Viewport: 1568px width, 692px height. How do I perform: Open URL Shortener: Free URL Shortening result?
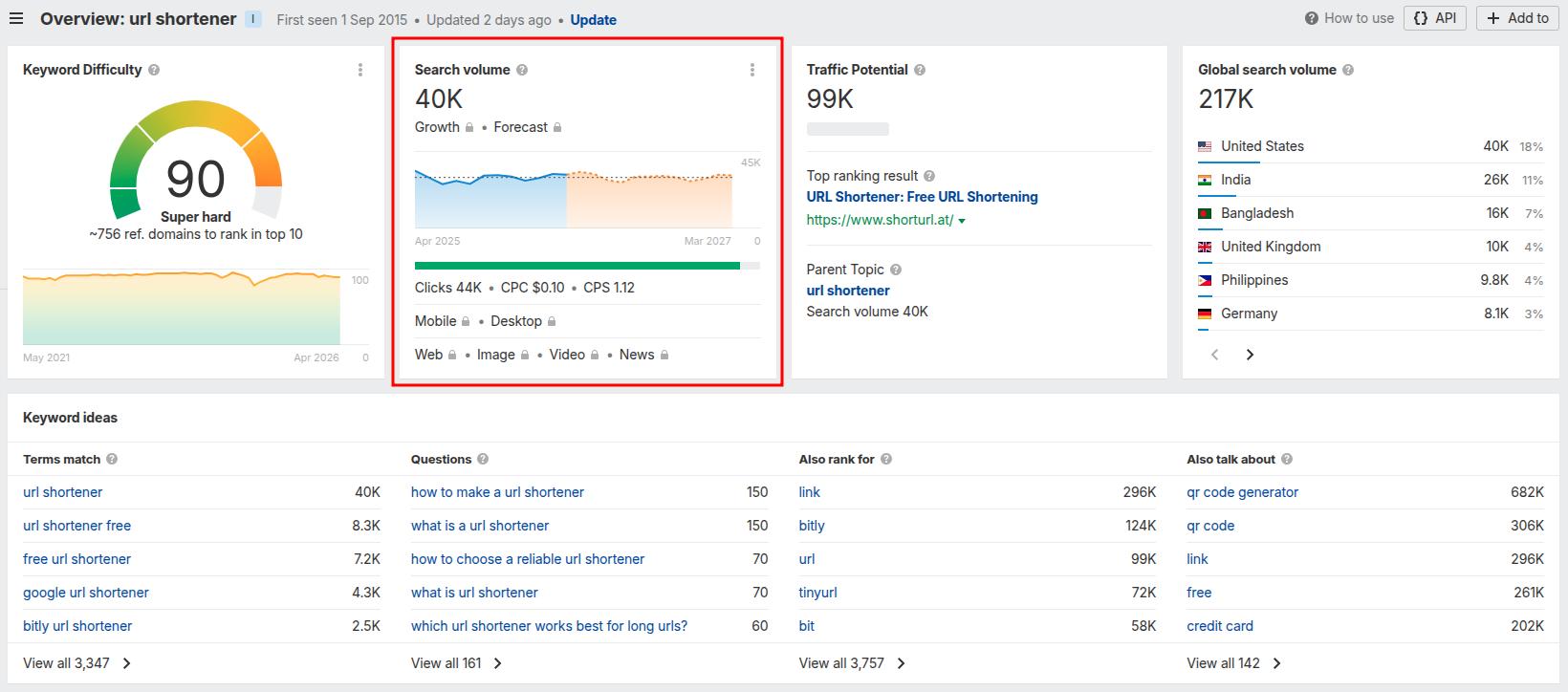(922, 197)
